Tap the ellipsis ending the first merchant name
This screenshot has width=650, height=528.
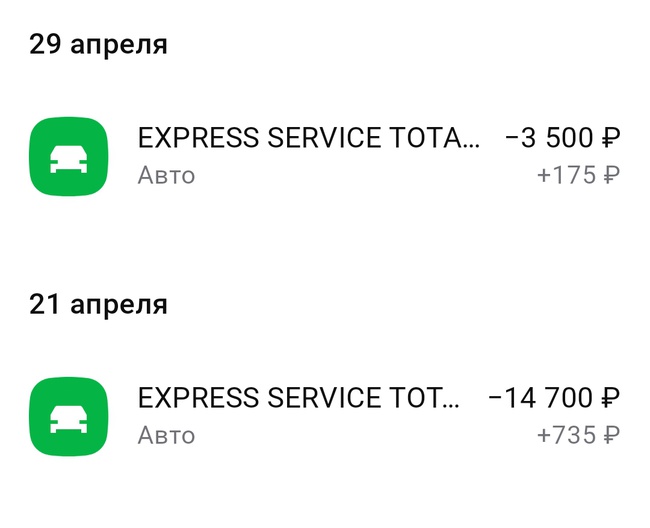coord(470,145)
